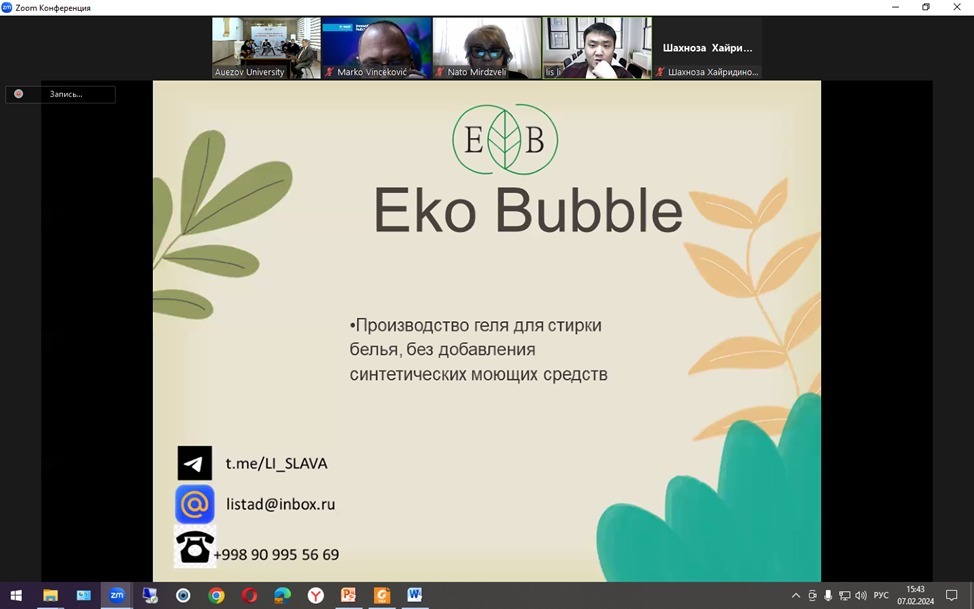The height and width of the screenshot is (609, 974).
Task: Open the Windows Start menu
Action: click(x=16, y=595)
